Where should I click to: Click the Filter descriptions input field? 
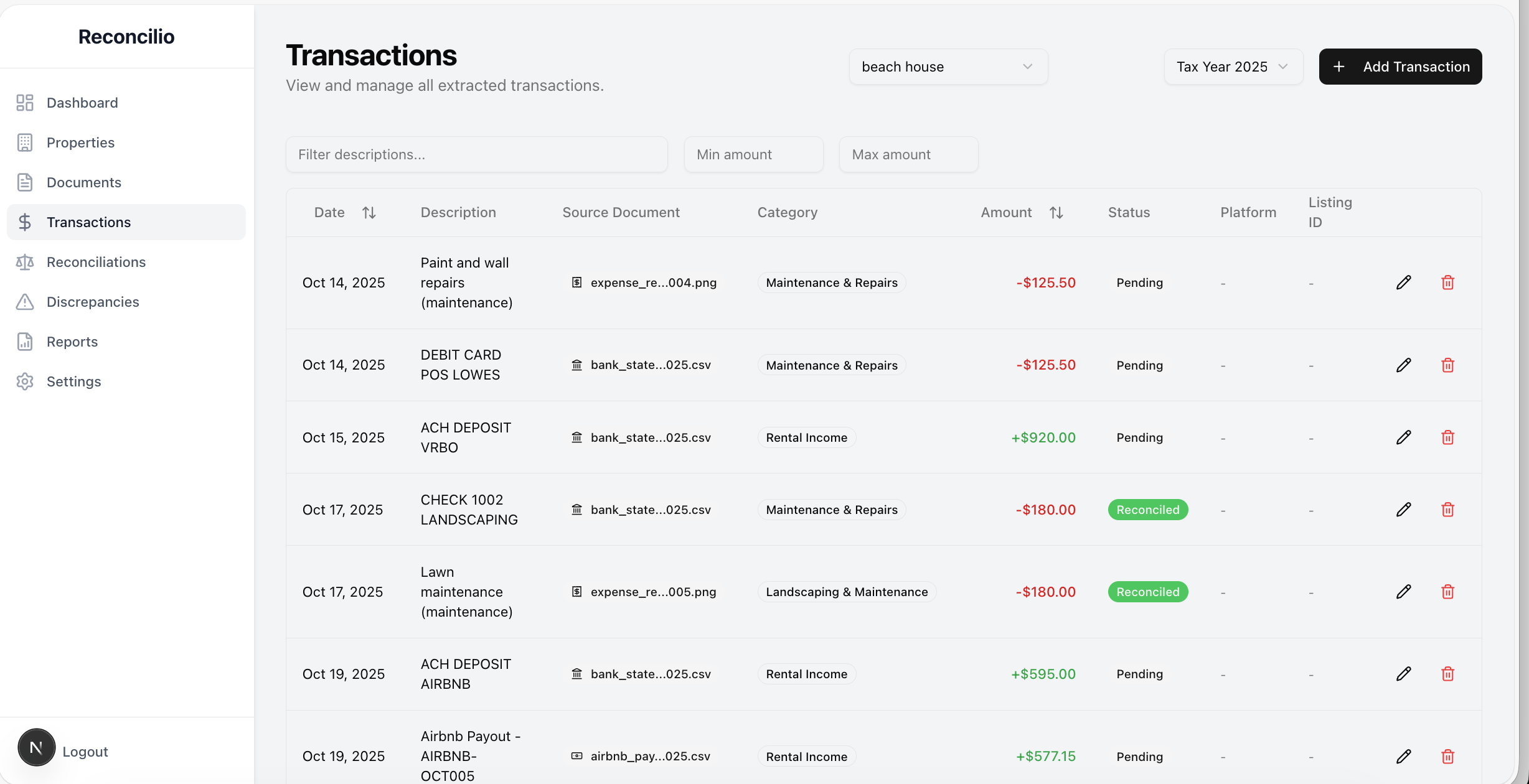[x=476, y=154]
